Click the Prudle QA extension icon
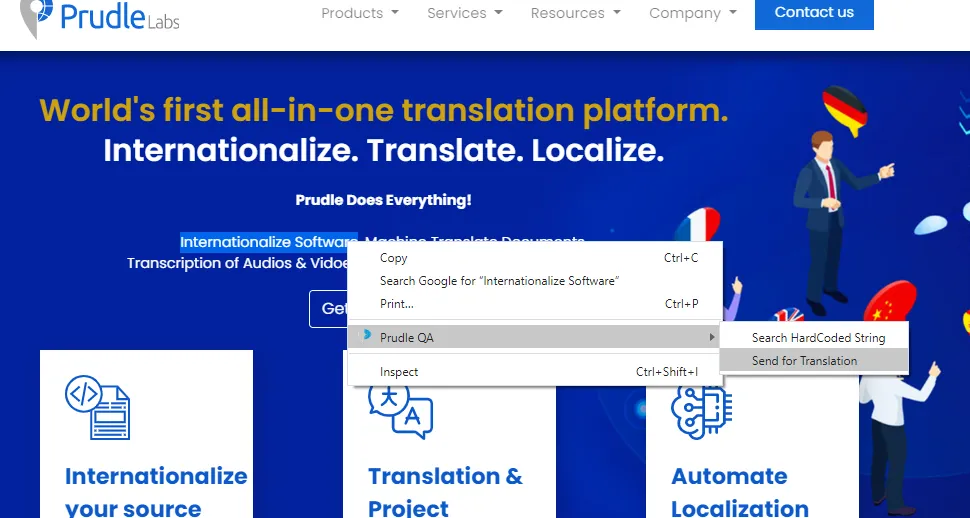Screen dimensions: 970x518 [366, 335]
